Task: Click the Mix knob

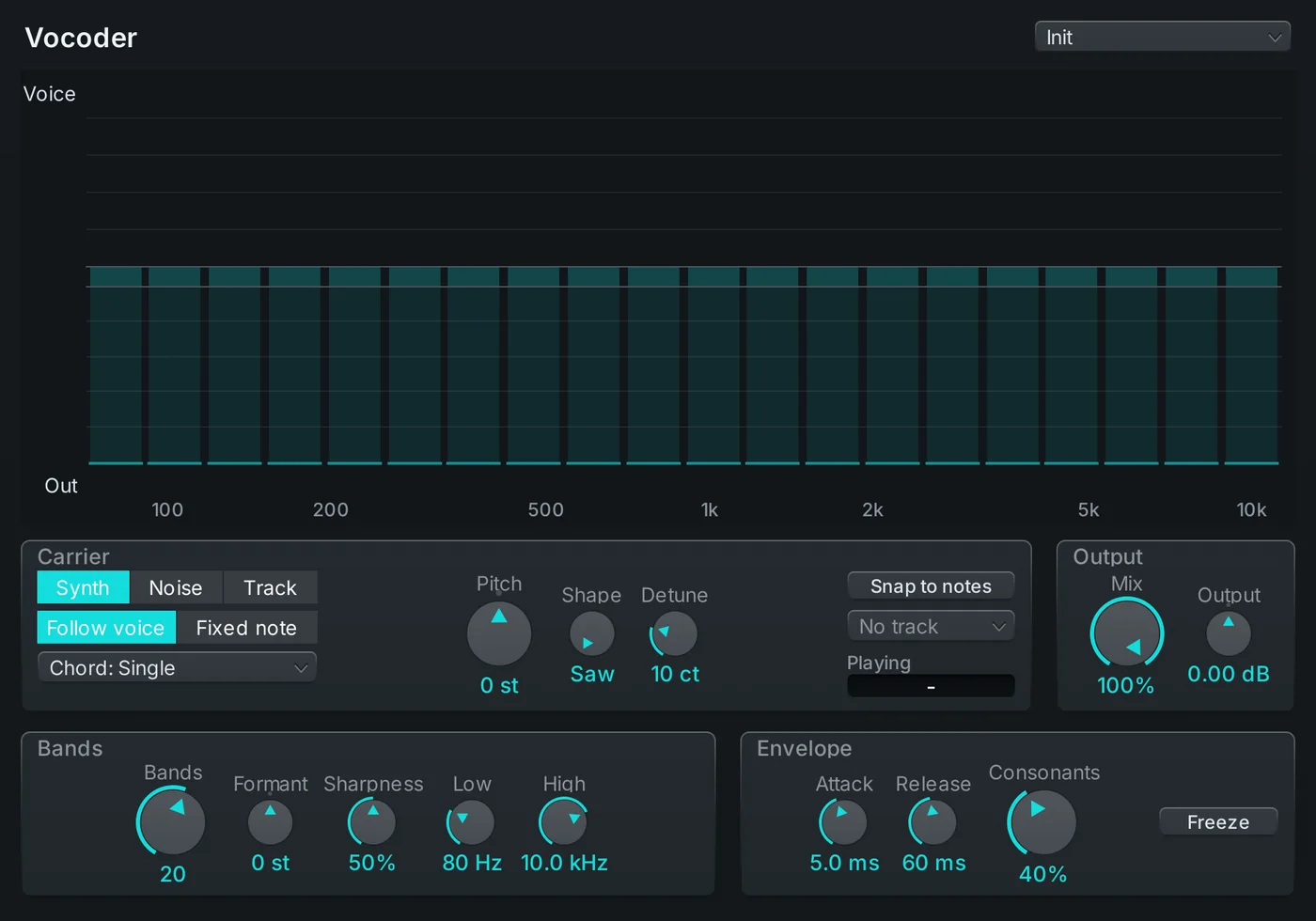Action: [x=1126, y=633]
